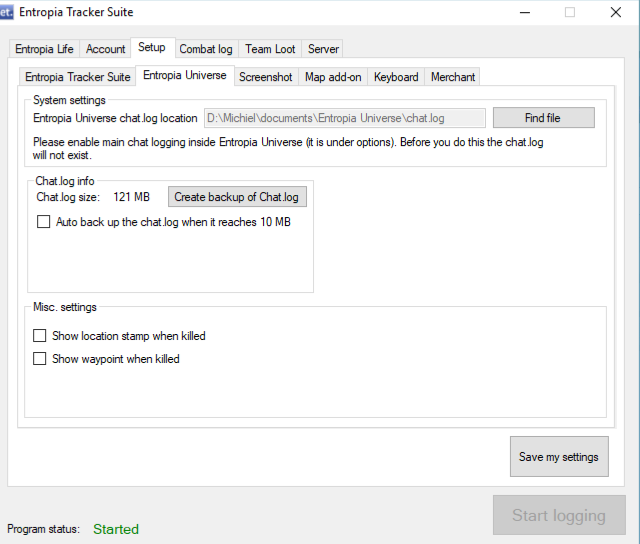Enable auto back up of chat.log at 10 MB
640x544 pixels.
tap(44, 222)
